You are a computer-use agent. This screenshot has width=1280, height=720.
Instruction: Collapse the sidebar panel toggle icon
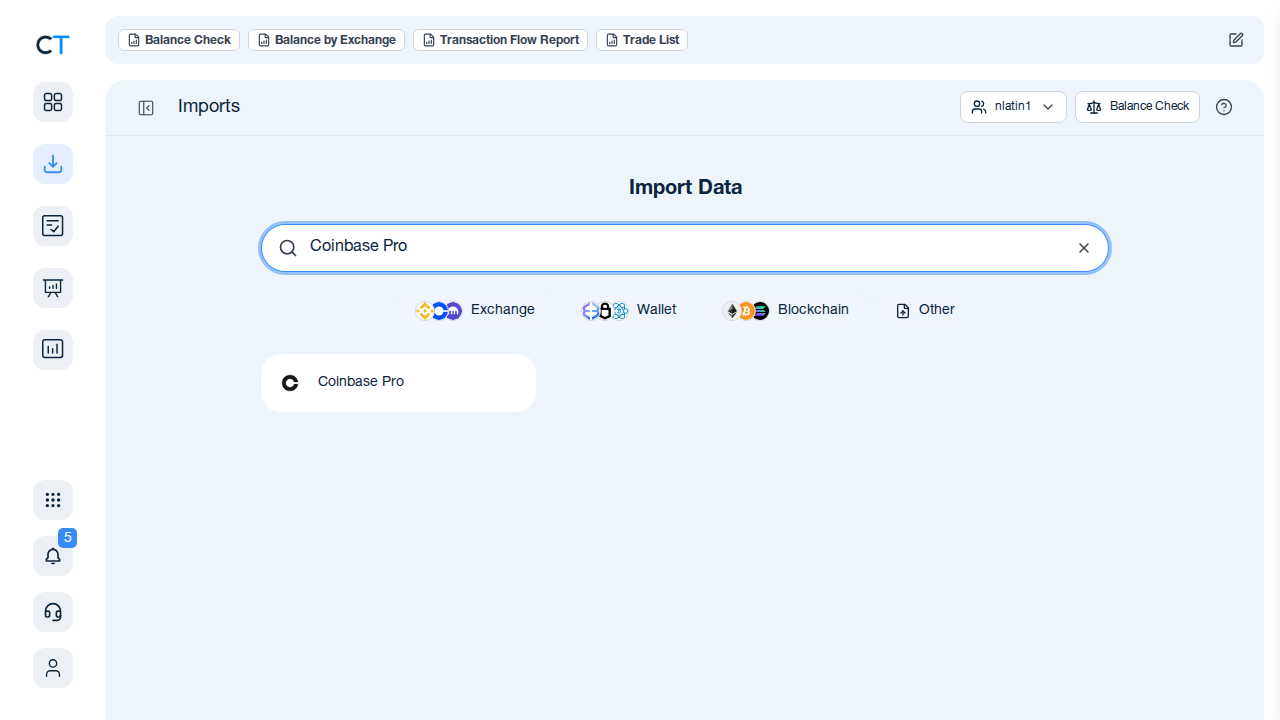click(146, 108)
